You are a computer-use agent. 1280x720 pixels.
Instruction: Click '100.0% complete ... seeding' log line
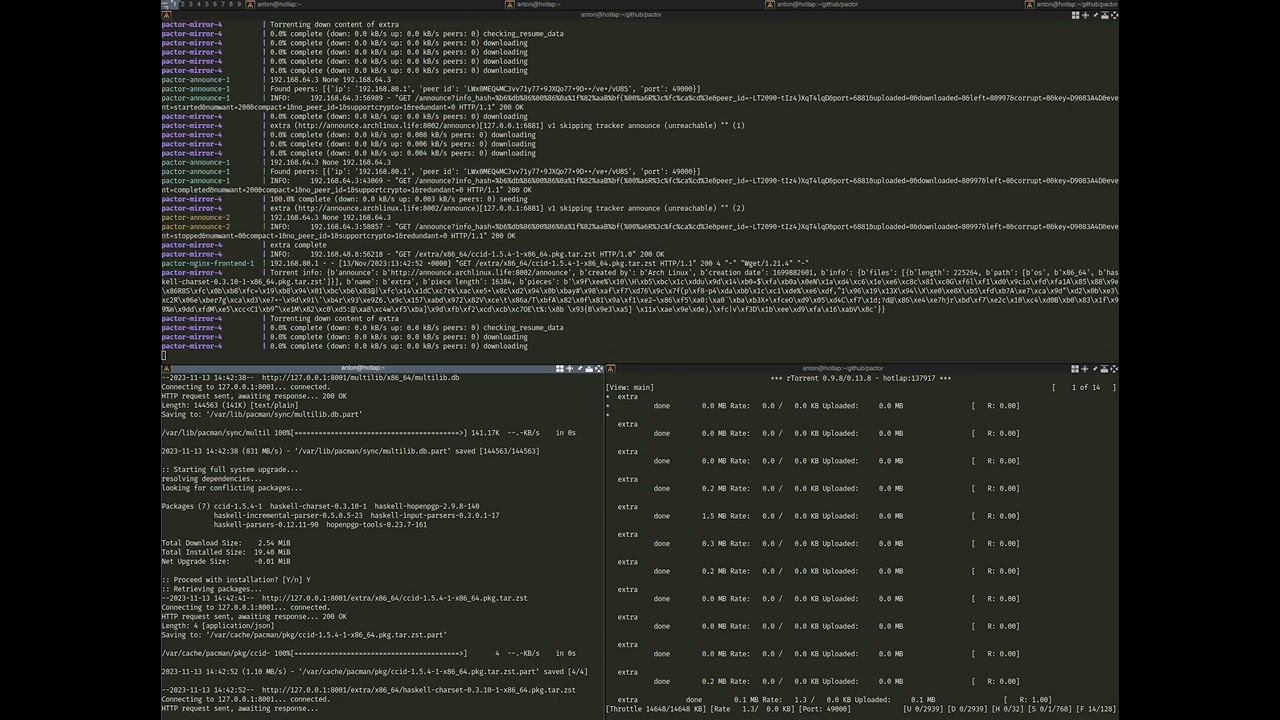(398, 199)
